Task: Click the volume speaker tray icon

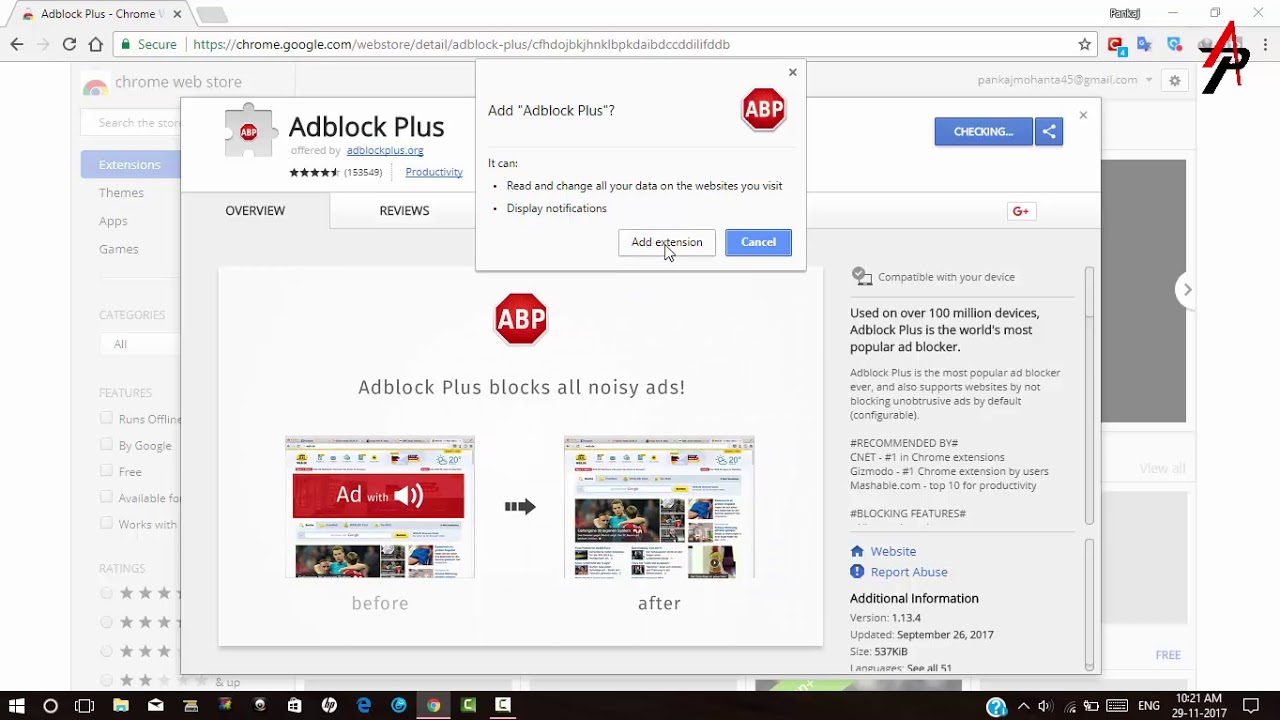Action: pos(1044,706)
